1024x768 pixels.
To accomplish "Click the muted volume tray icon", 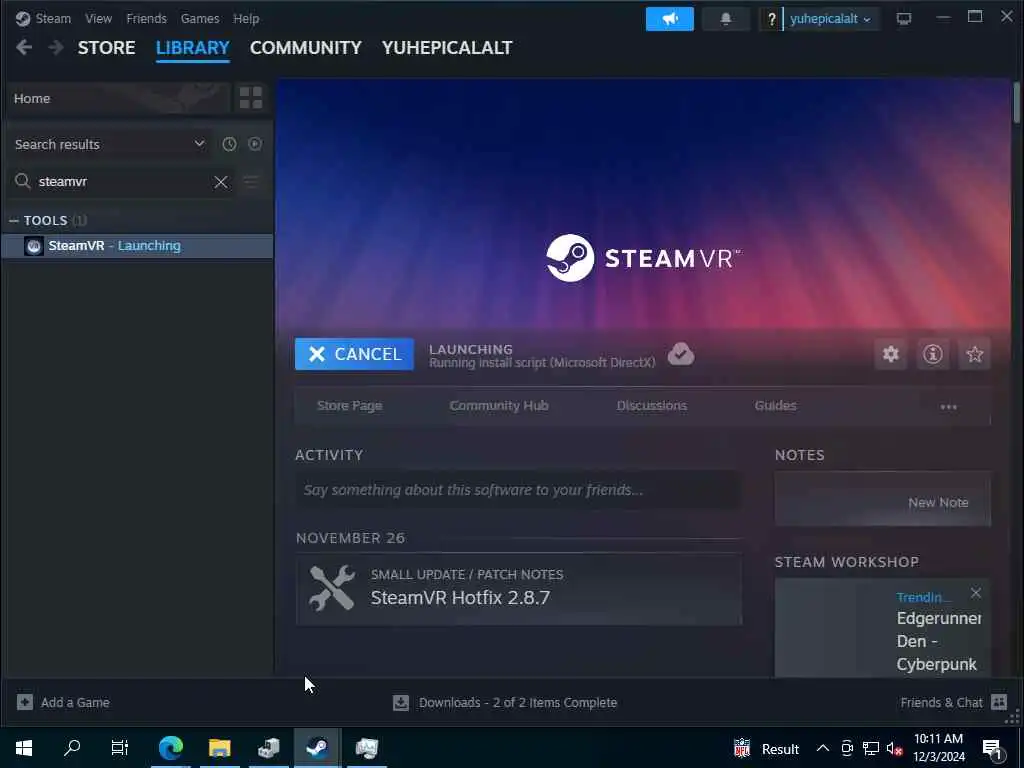I will pyautogui.click(x=895, y=749).
